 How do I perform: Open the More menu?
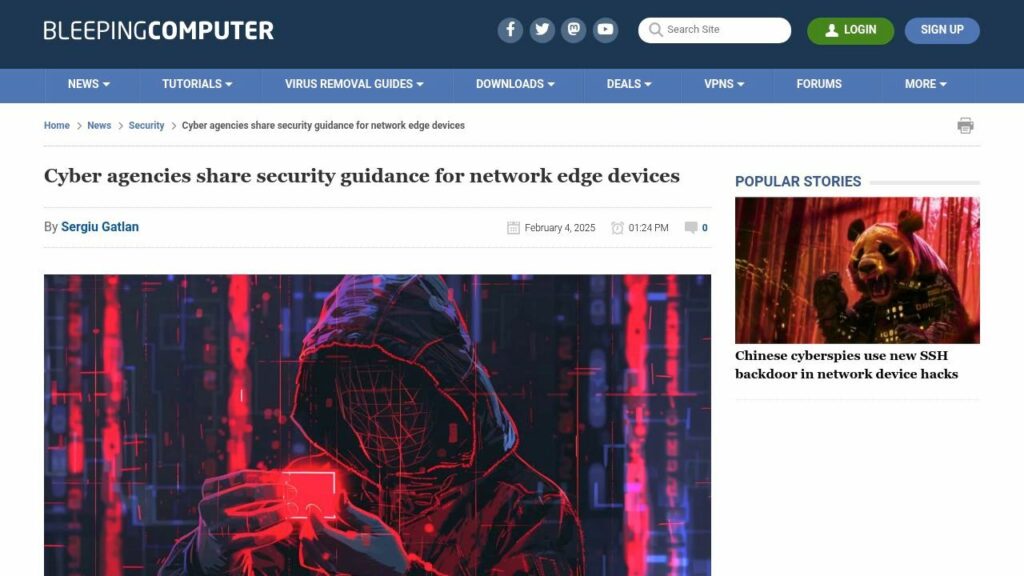coord(925,84)
